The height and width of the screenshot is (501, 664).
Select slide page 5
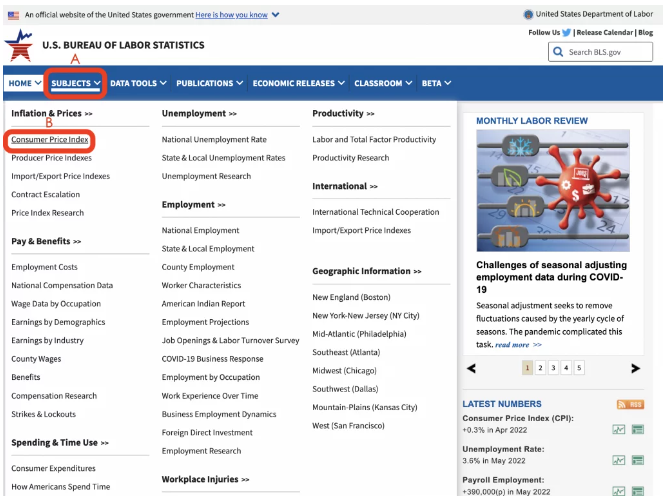579,368
